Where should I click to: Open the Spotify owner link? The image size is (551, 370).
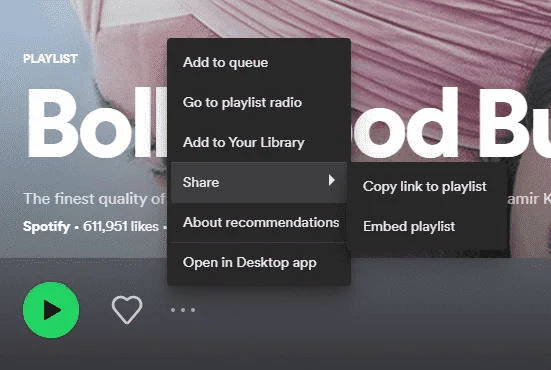tap(46, 227)
